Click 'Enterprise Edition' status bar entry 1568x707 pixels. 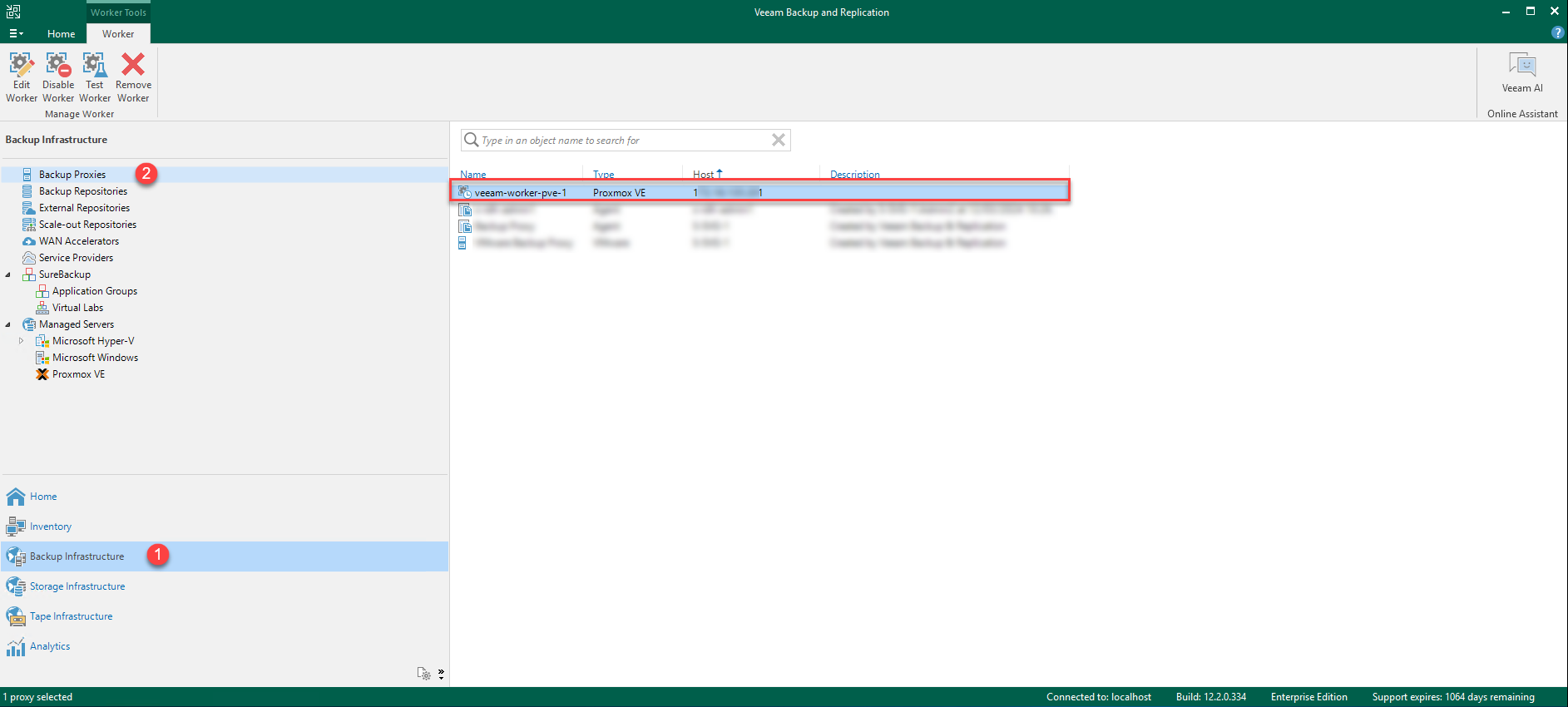1309,697
